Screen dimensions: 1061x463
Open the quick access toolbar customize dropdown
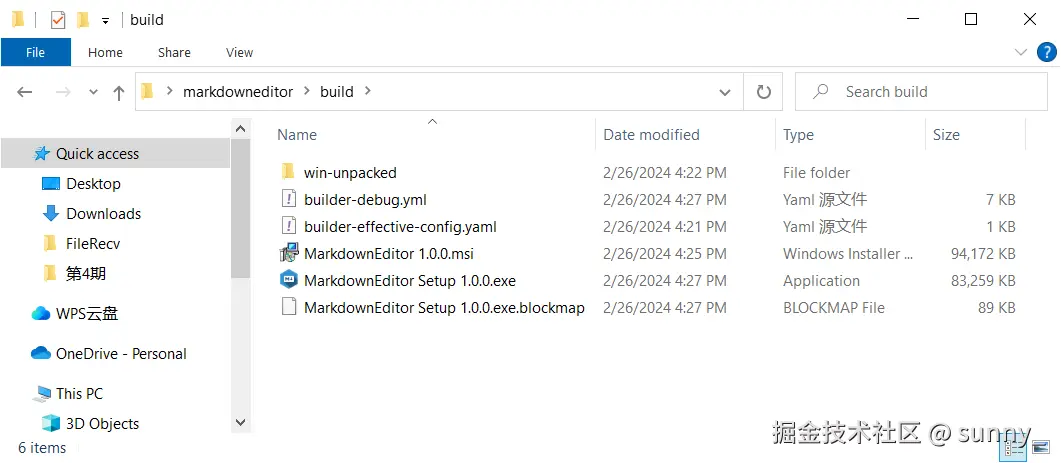[105, 20]
